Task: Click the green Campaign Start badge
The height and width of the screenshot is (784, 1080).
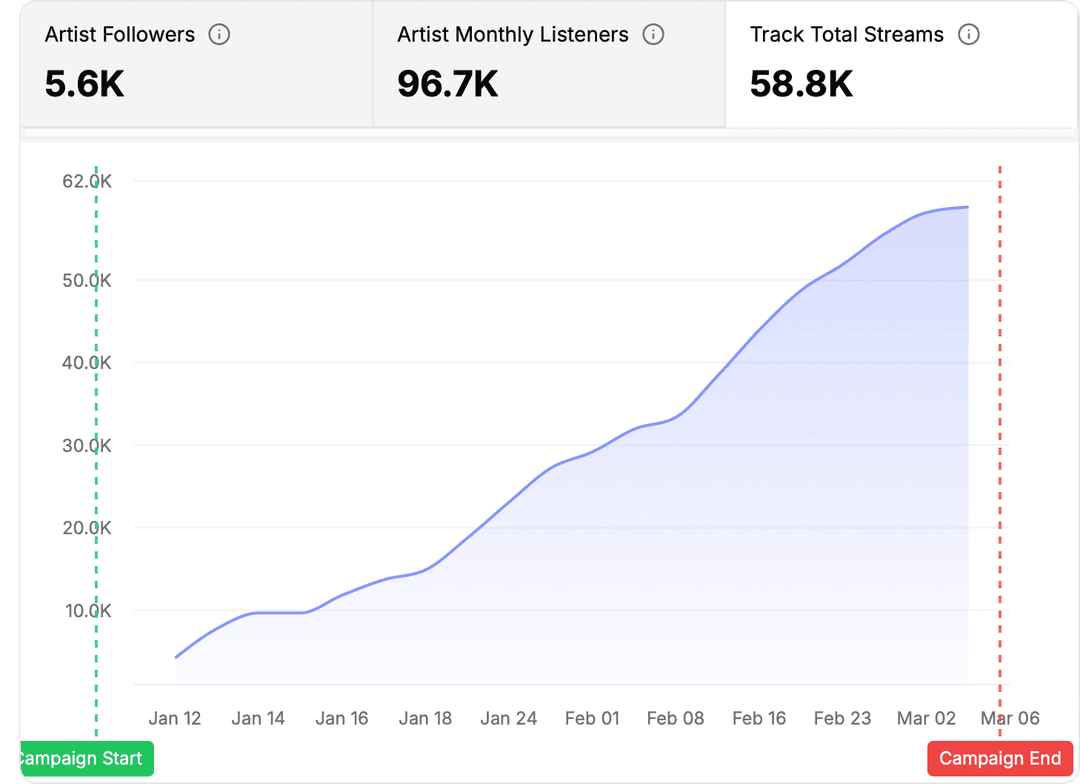Action: (x=86, y=758)
